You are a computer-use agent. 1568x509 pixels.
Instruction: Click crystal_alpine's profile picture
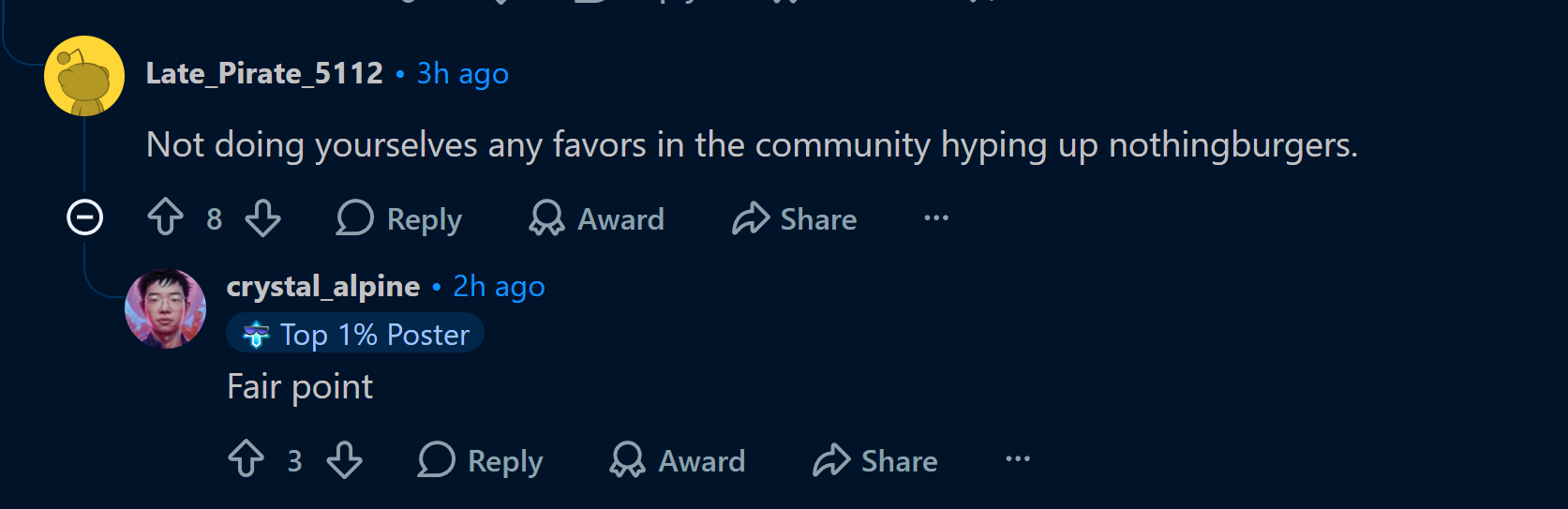pyautogui.click(x=166, y=308)
